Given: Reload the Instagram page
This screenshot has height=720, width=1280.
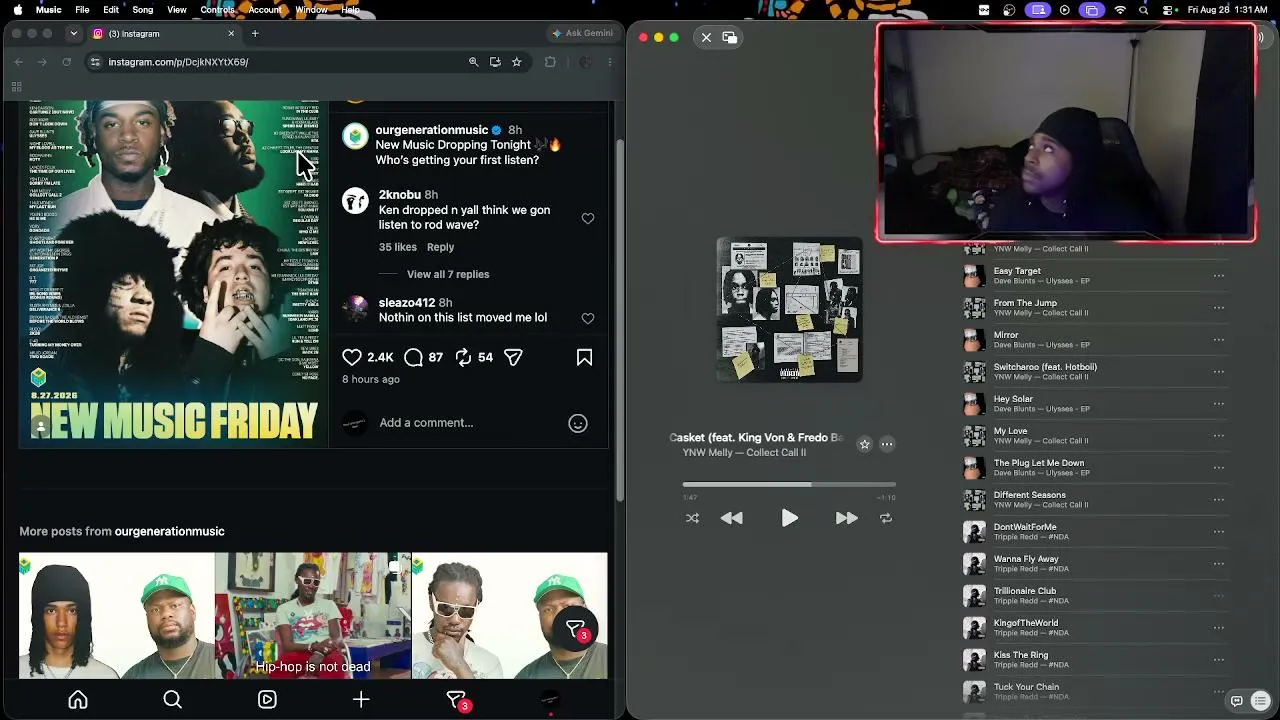Looking at the screenshot, I should (67, 62).
